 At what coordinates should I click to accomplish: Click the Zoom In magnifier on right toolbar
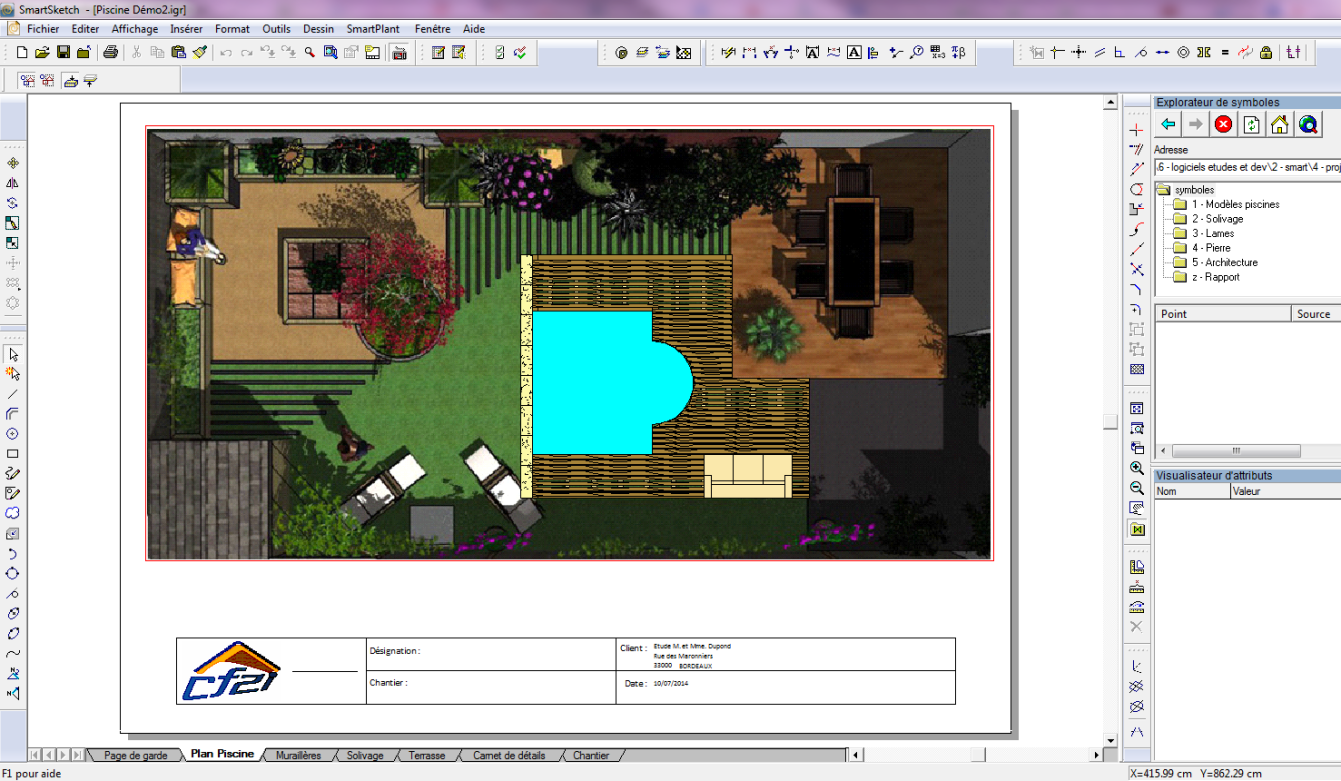(1136, 468)
